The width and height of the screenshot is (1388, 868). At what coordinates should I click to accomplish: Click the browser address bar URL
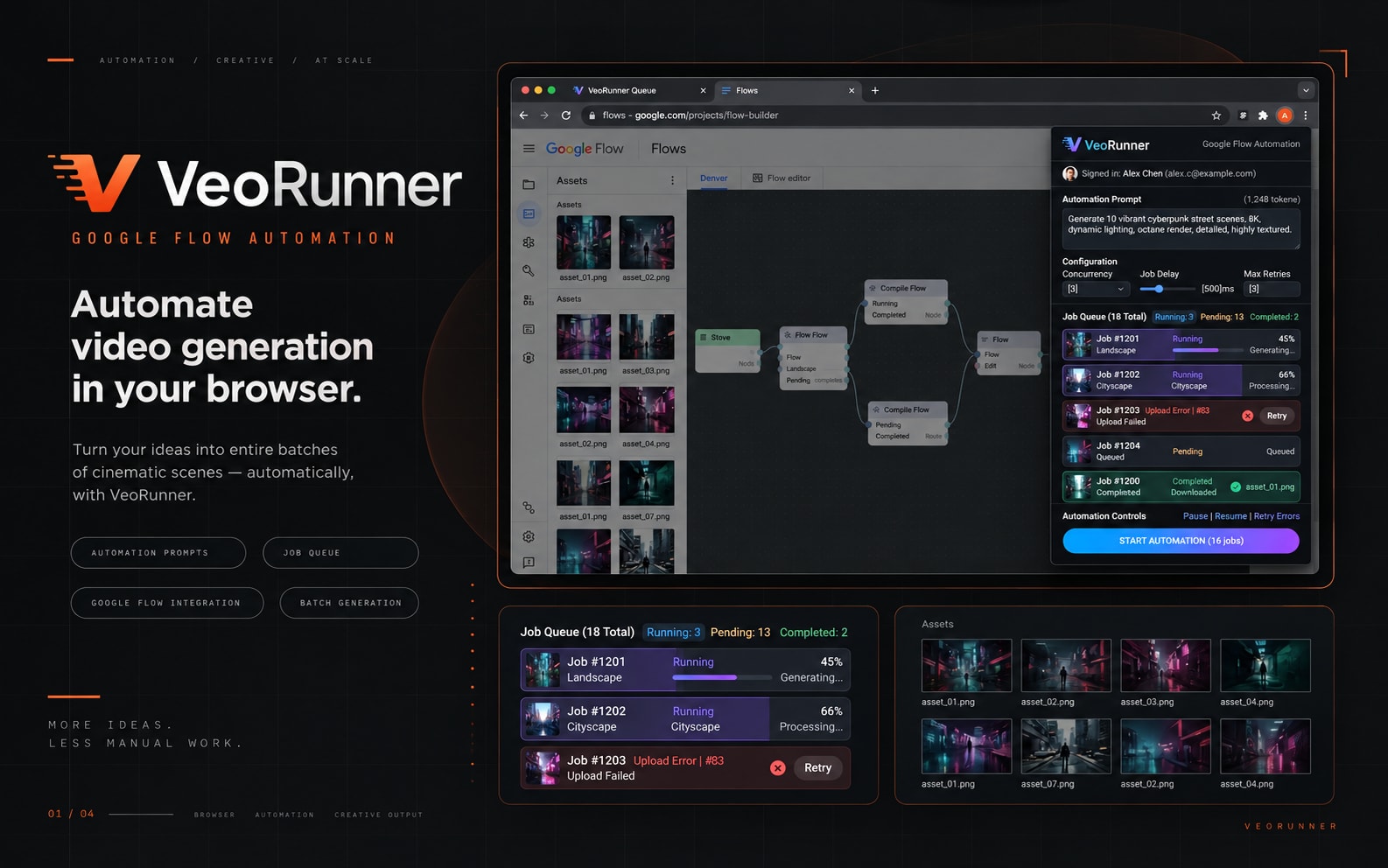690,115
